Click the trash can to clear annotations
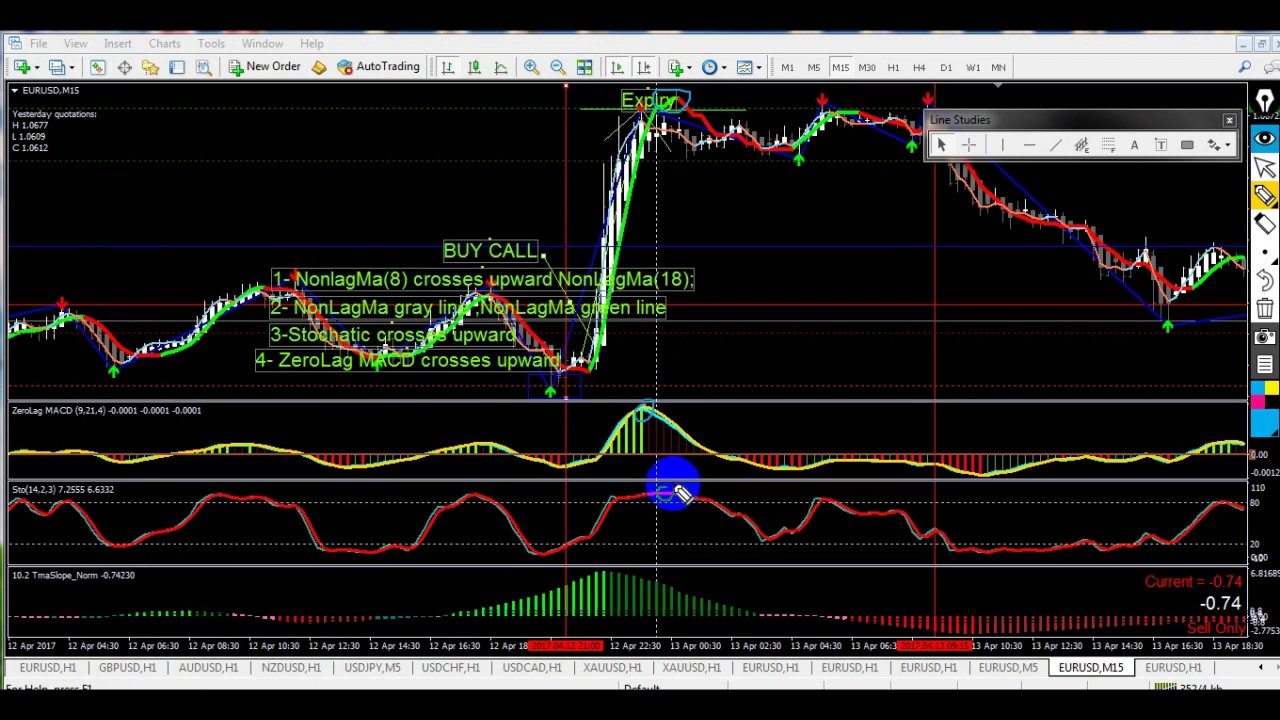 click(x=1264, y=309)
